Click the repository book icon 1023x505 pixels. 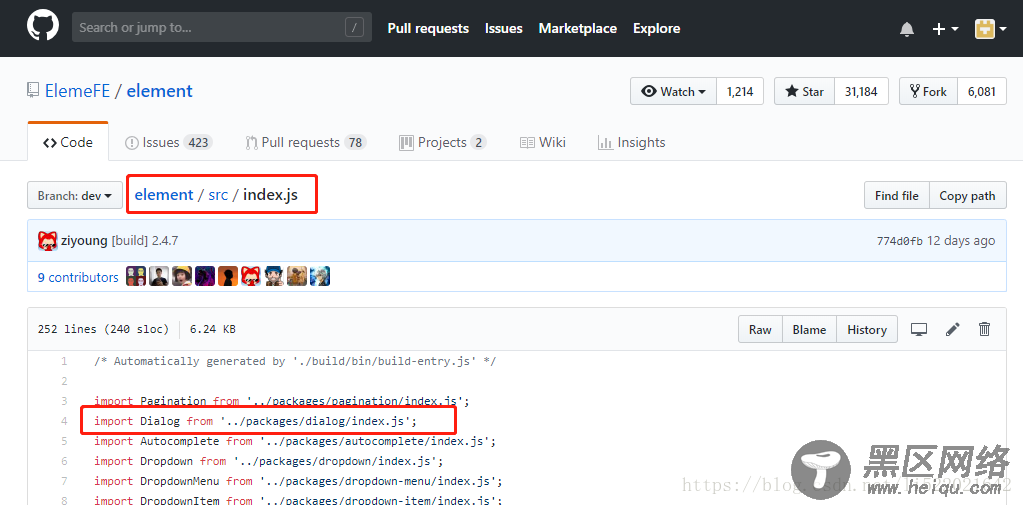33,91
